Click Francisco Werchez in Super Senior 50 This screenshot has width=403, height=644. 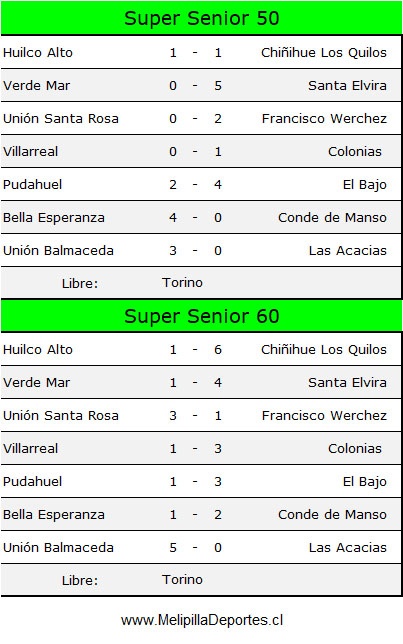click(324, 118)
